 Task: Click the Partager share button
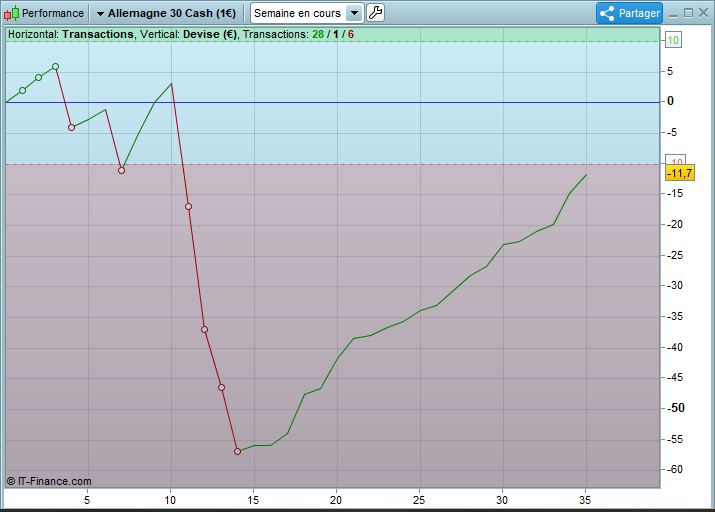click(x=629, y=13)
